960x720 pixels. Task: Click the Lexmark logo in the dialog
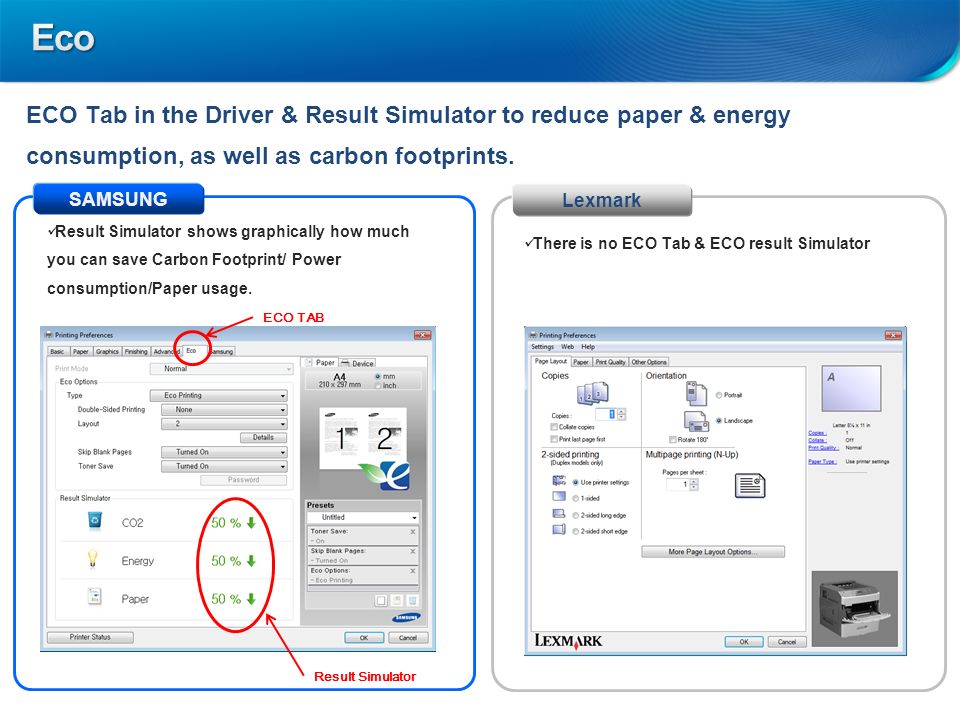[569, 641]
